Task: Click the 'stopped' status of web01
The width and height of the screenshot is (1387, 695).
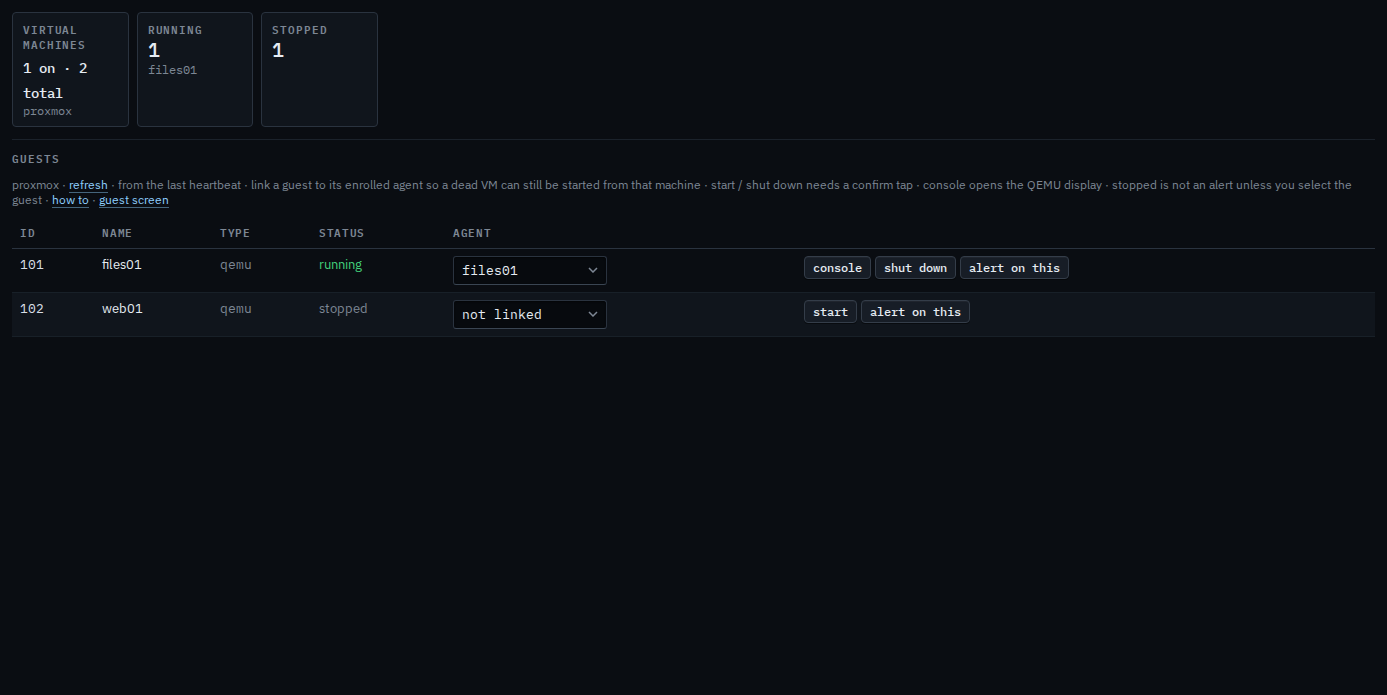Action: point(343,309)
